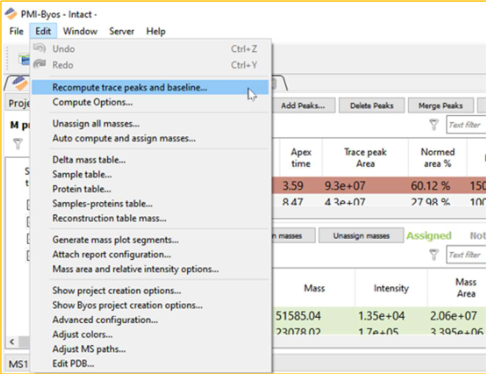Sort by Apex time column header

pos(301,158)
